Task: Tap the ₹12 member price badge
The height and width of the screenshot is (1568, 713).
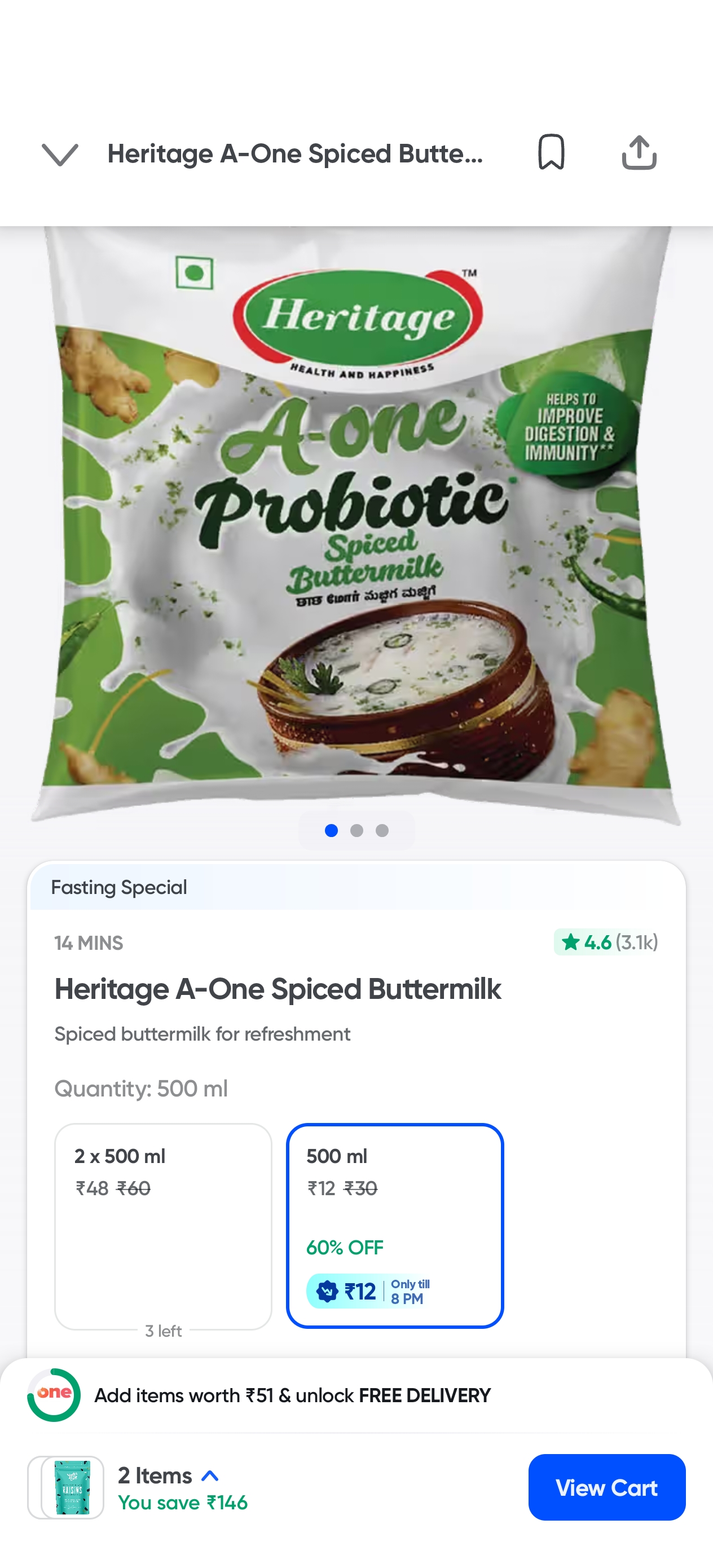Action: pos(368,1290)
